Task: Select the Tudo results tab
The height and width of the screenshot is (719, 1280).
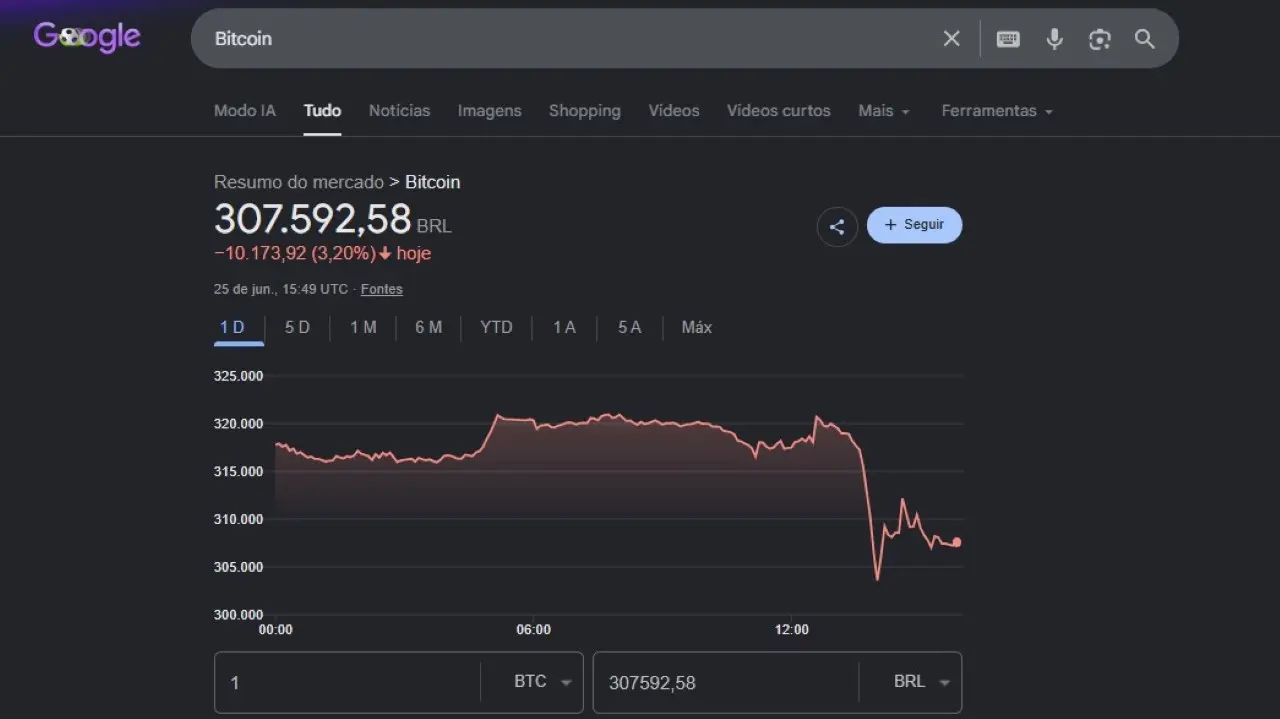Action: 322,111
